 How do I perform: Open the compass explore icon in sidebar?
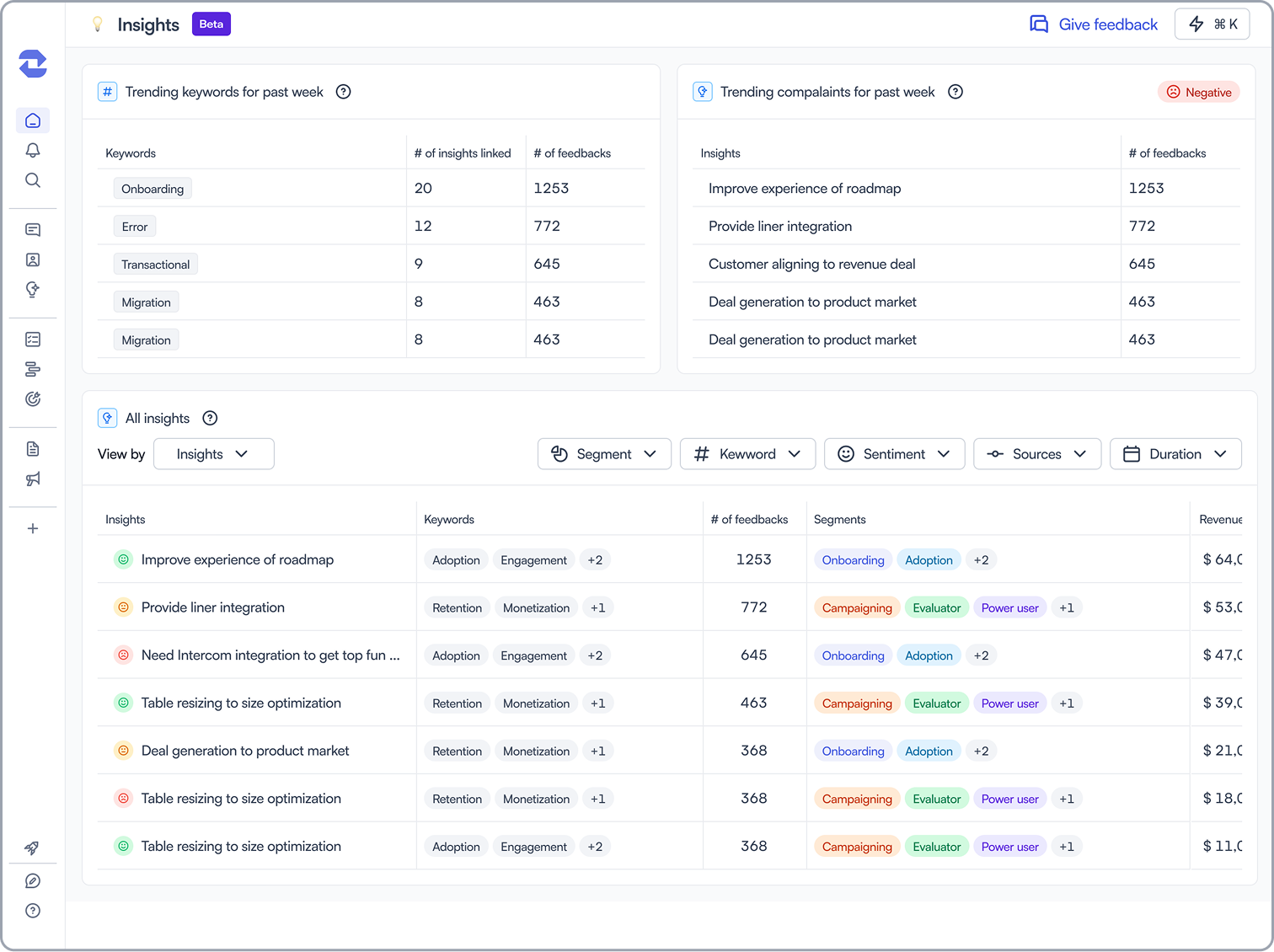[x=33, y=881]
